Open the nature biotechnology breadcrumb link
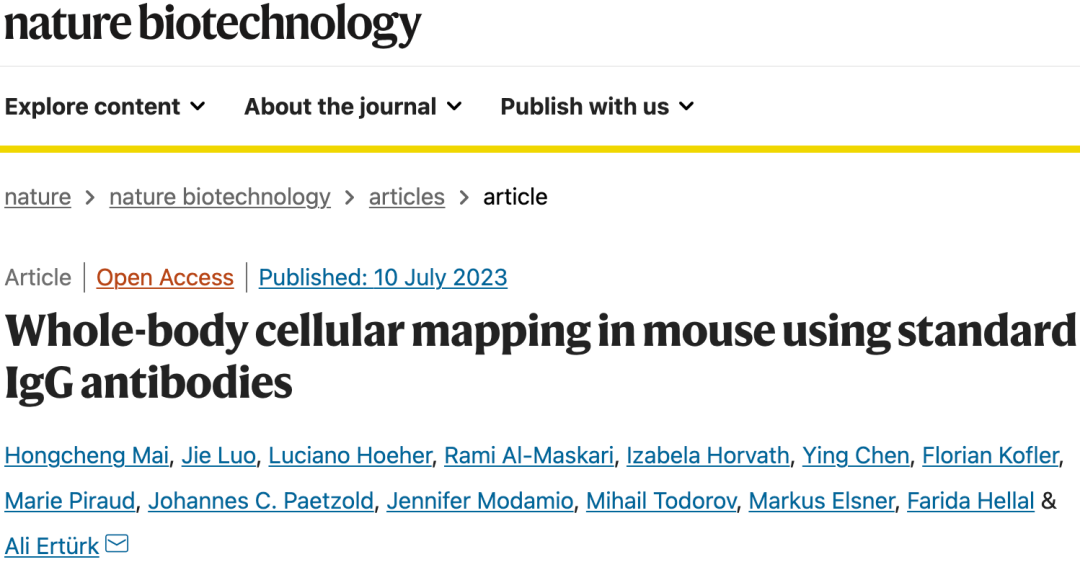This screenshot has width=1080, height=562. point(220,197)
